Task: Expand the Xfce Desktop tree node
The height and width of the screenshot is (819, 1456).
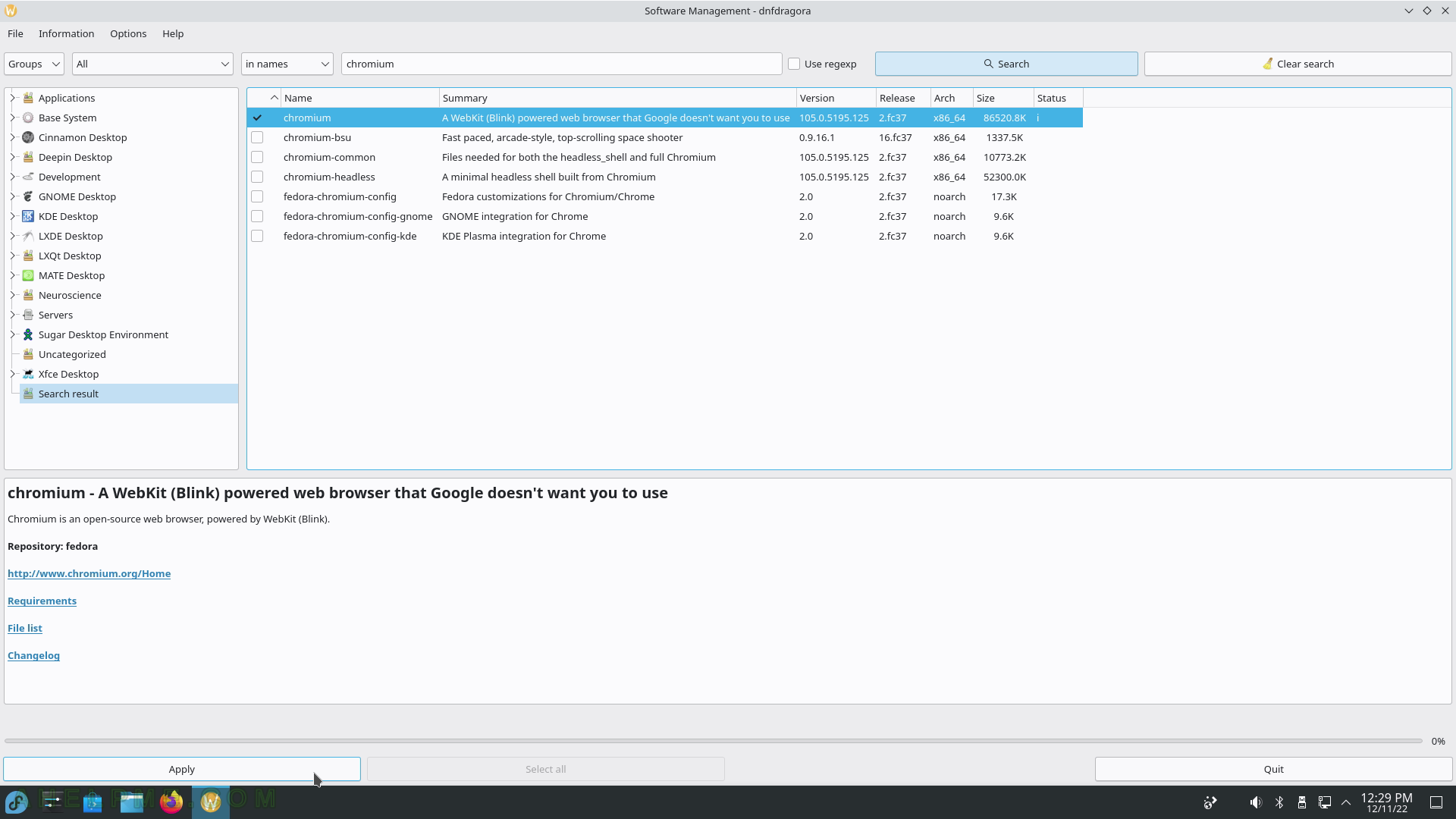Action: [12, 374]
